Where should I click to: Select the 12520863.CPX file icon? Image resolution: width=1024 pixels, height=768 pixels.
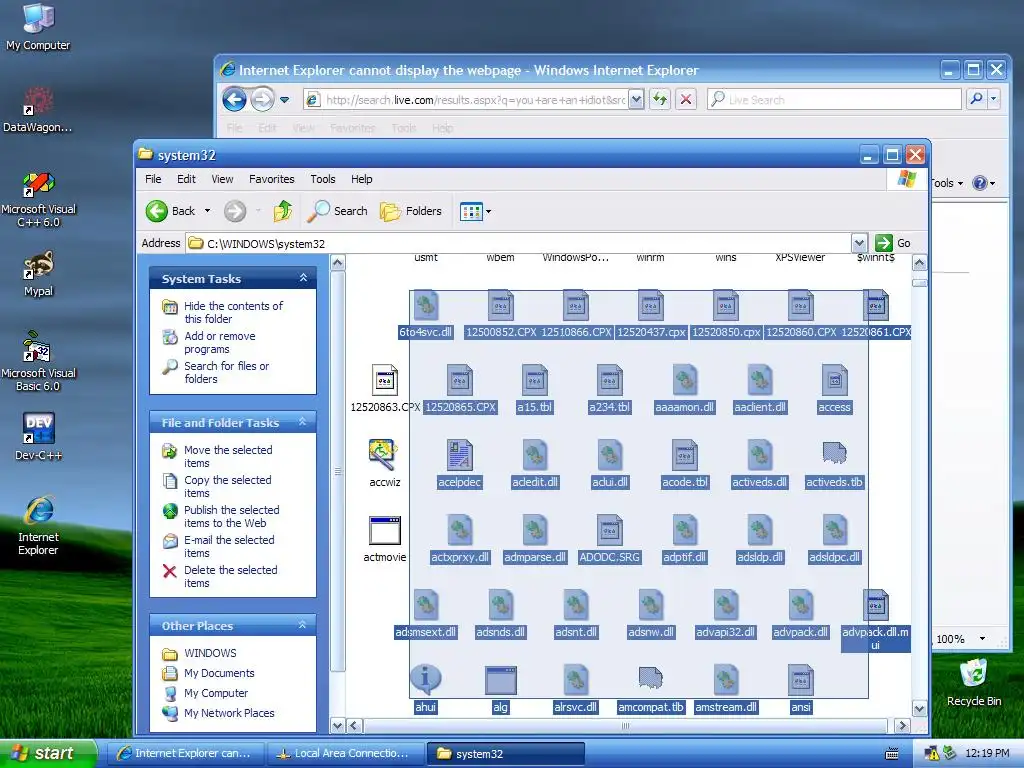coord(385,381)
